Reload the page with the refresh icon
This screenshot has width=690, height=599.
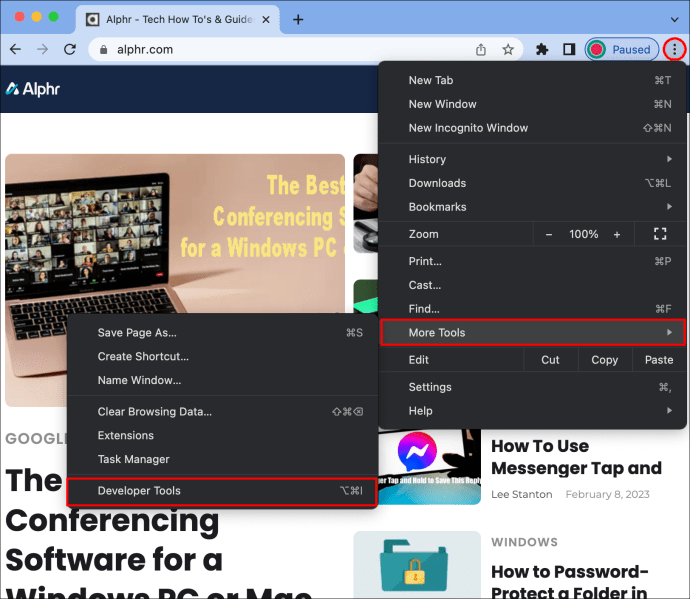point(70,49)
